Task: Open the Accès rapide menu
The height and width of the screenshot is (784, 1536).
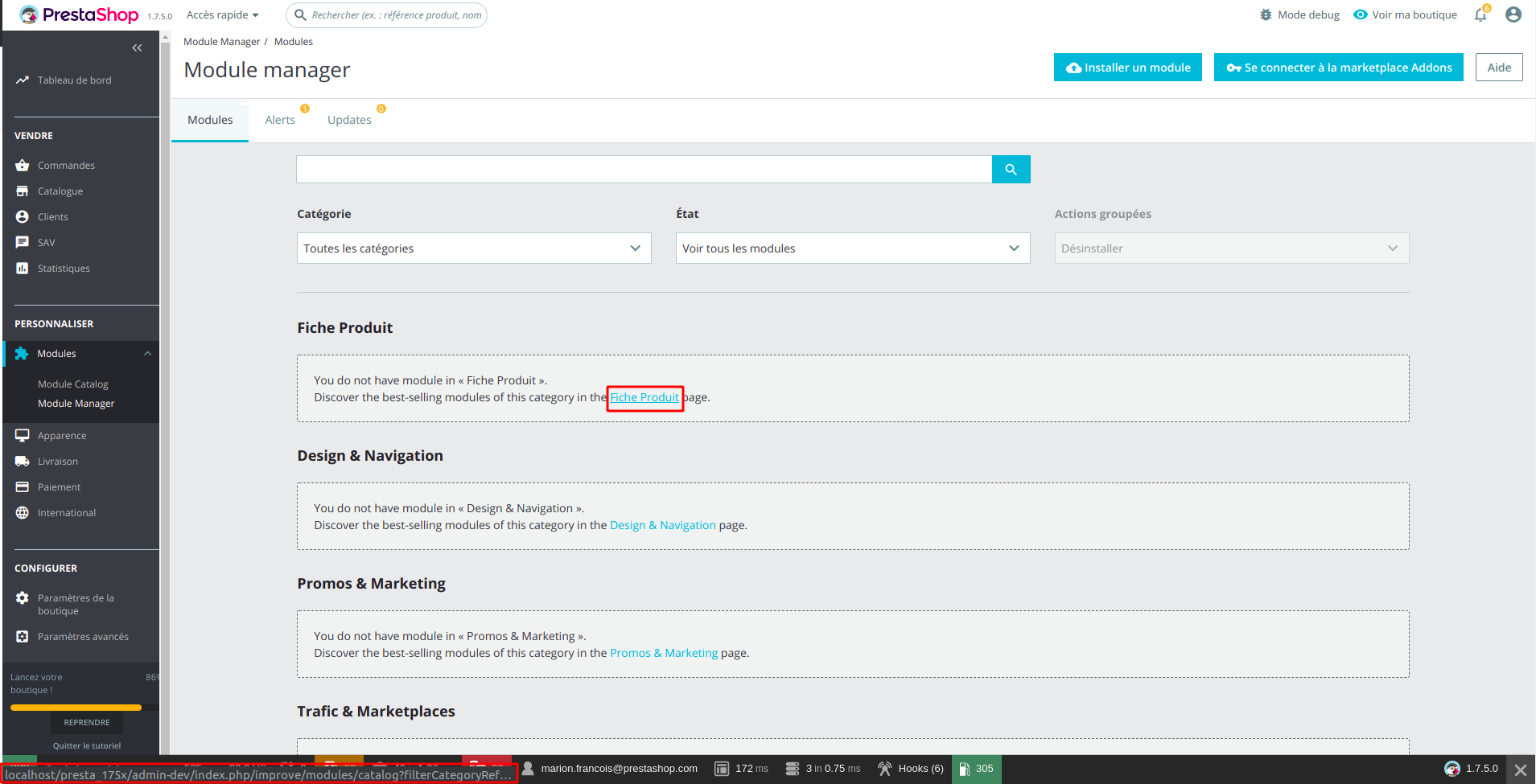Action: (222, 14)
